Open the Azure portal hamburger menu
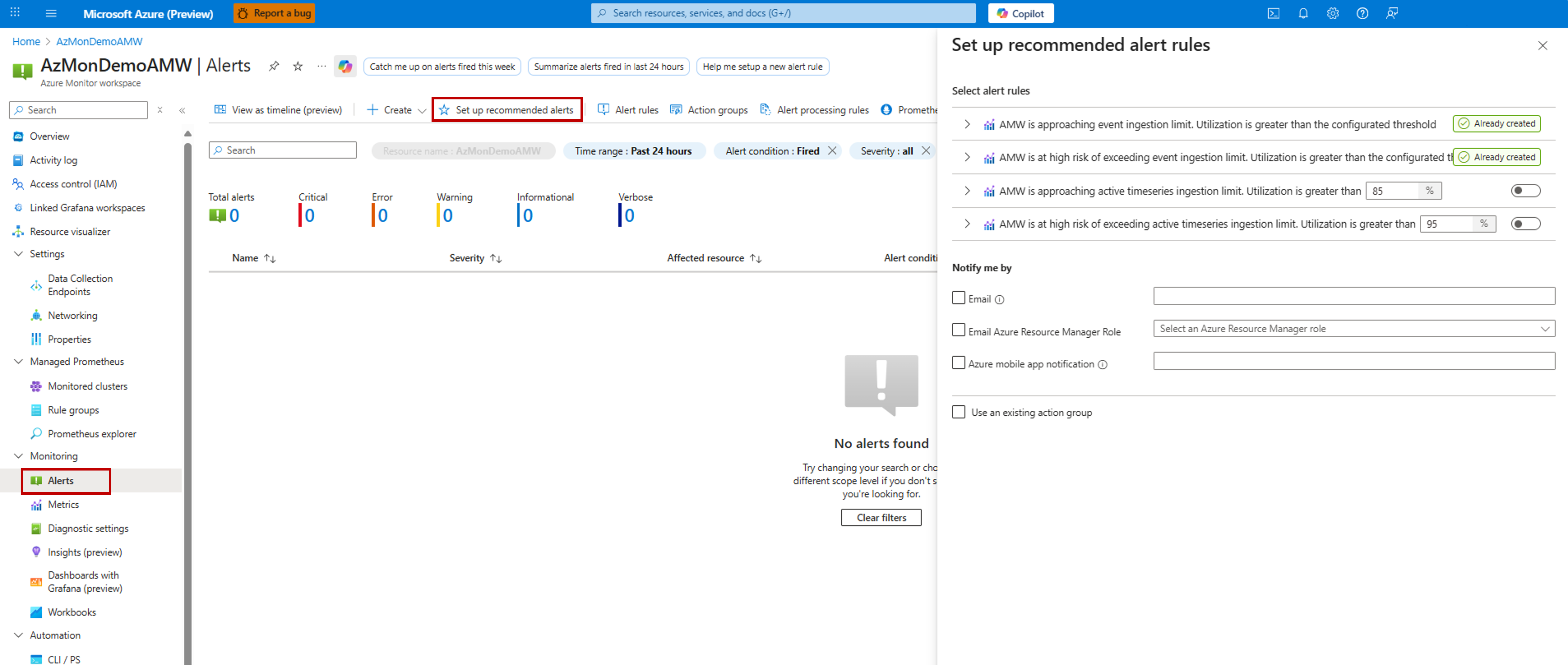Viewport: 1568px width, 665px height. point(51,14)
